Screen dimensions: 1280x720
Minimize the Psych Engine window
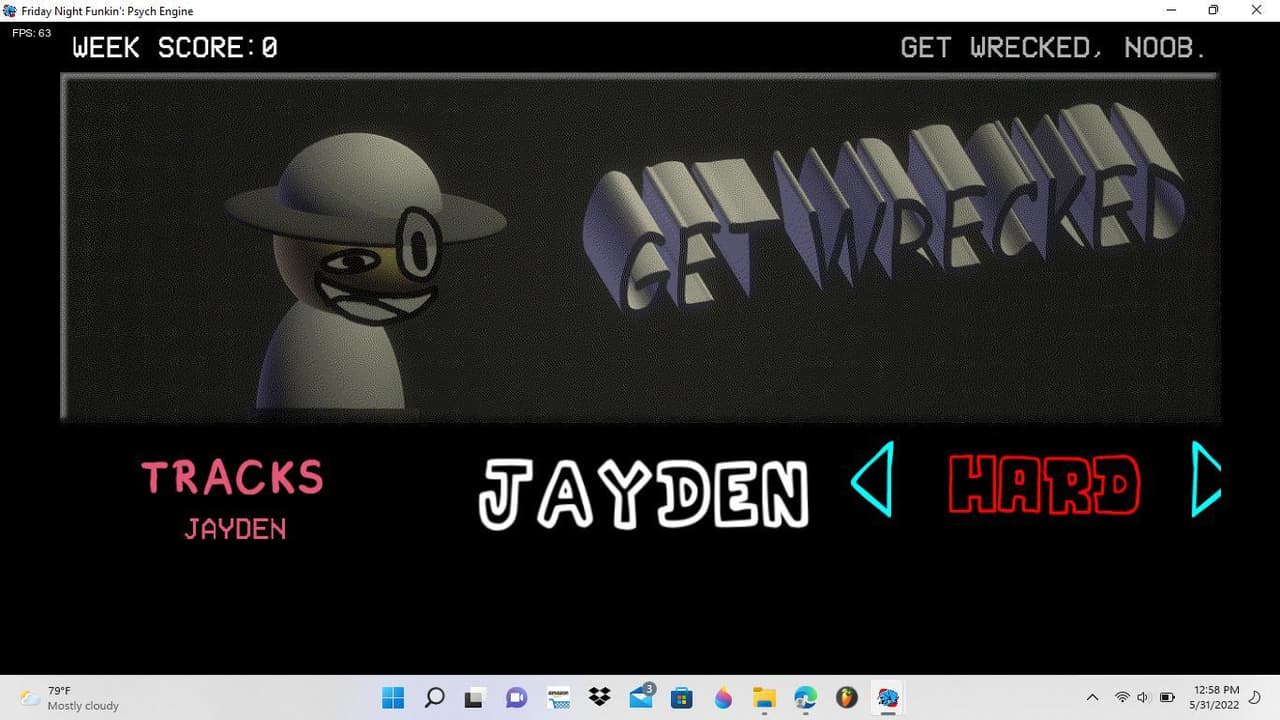tap(1171, 10)
